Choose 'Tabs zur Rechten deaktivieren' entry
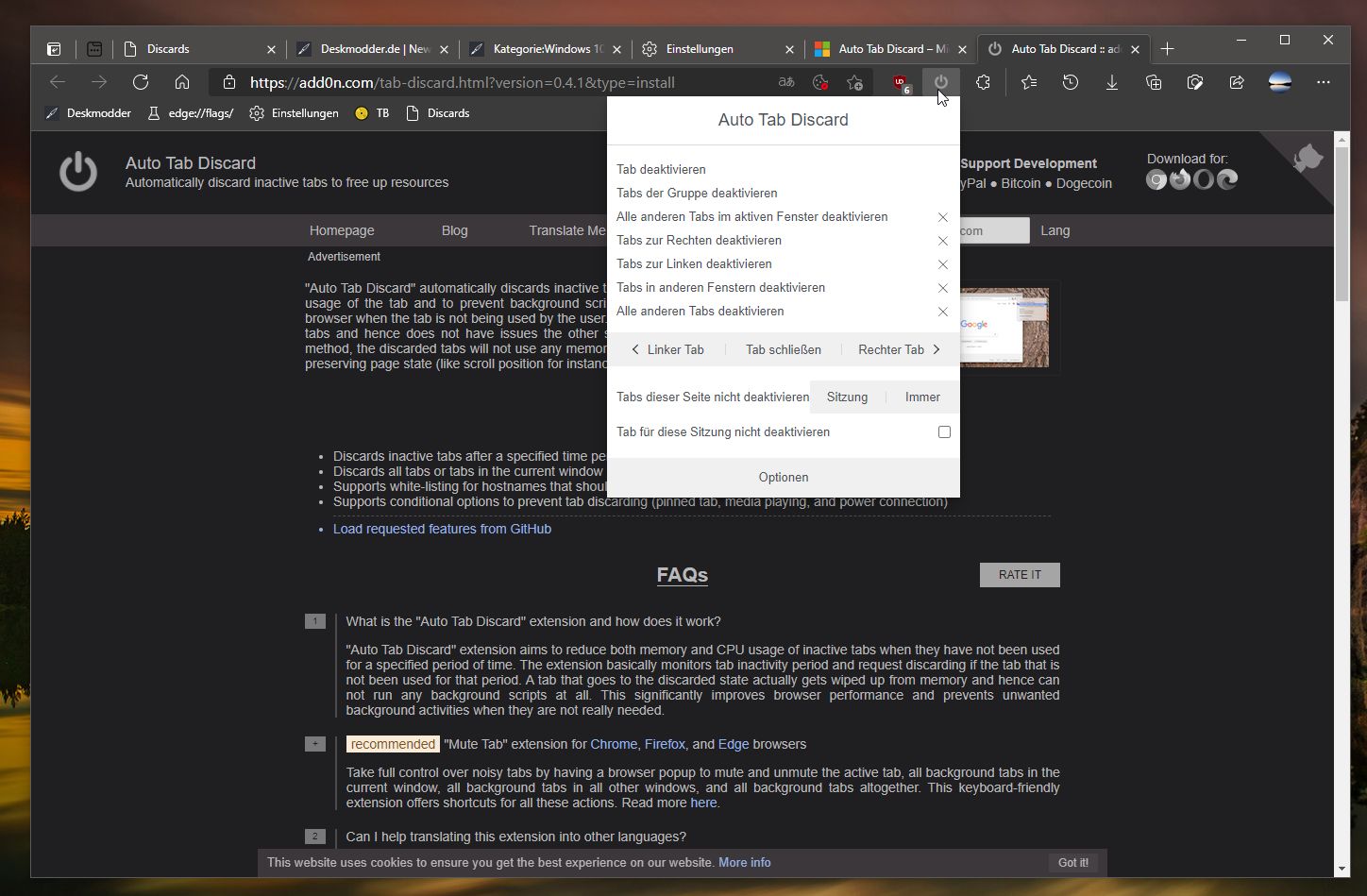Screen dimensions: 1367x896 pyautogui.click(x=699, y=241)
